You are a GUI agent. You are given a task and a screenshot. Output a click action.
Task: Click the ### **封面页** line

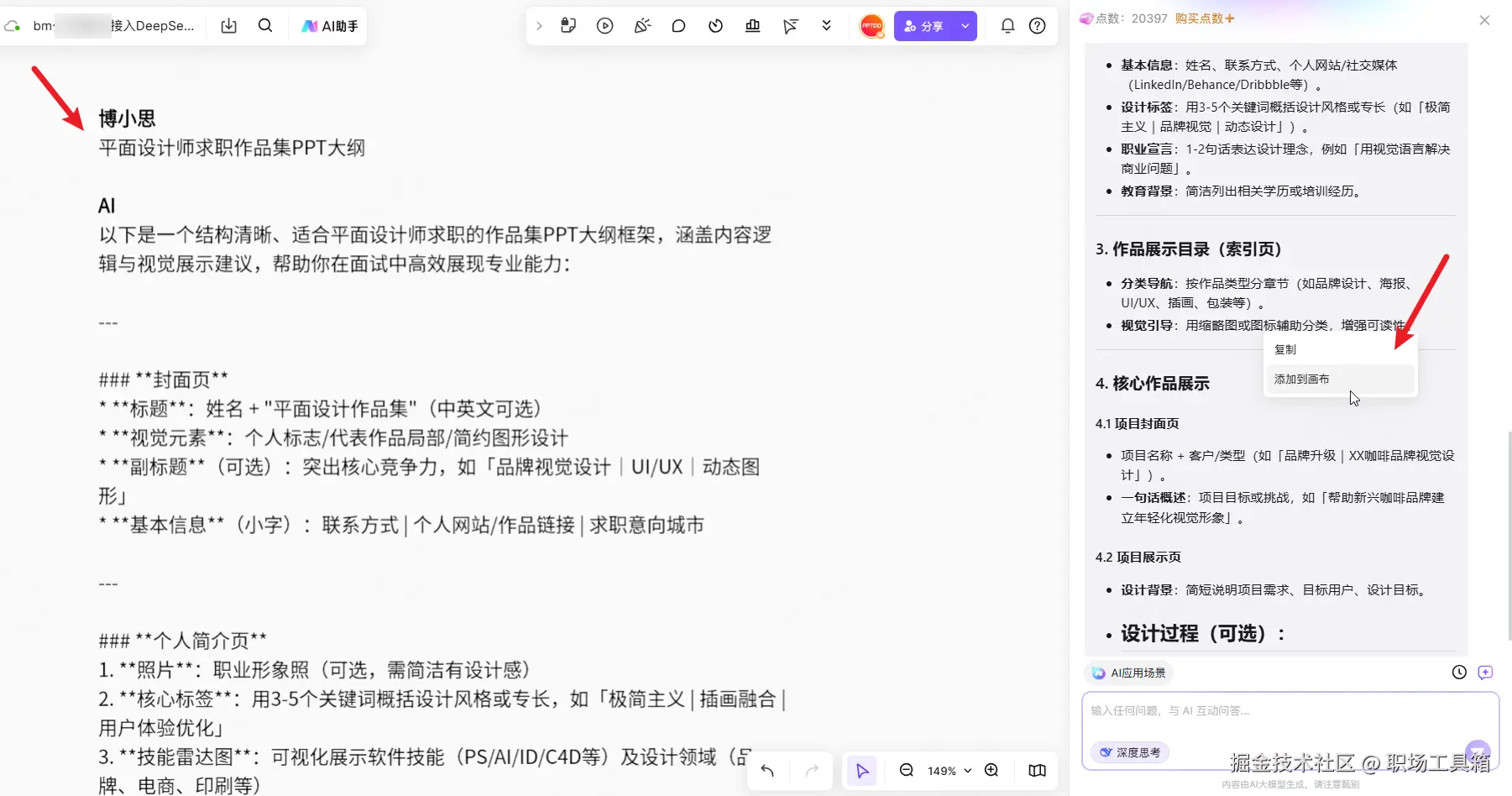[x=163, y=380]
